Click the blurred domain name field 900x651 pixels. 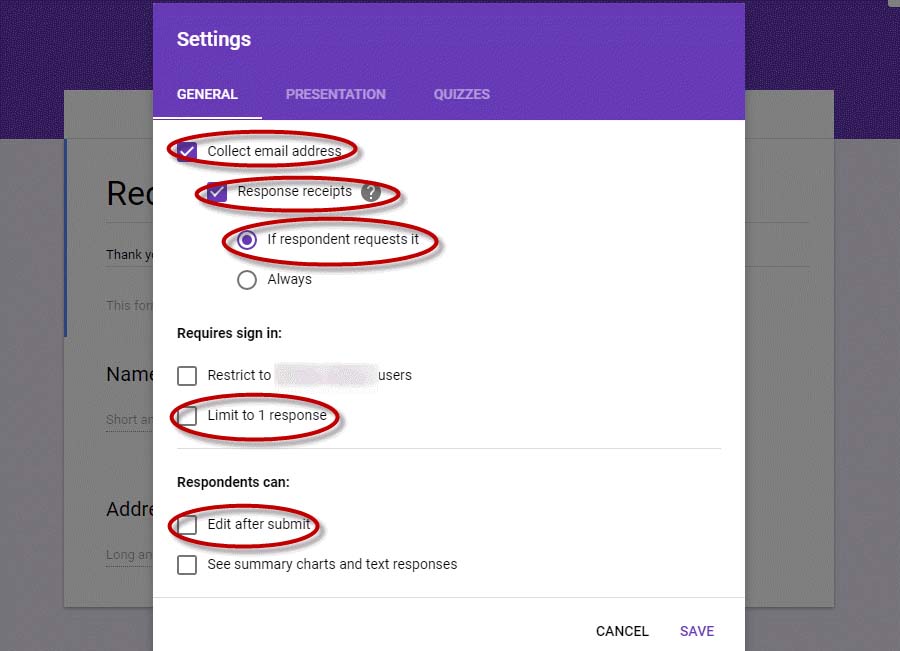click(326, 375)
